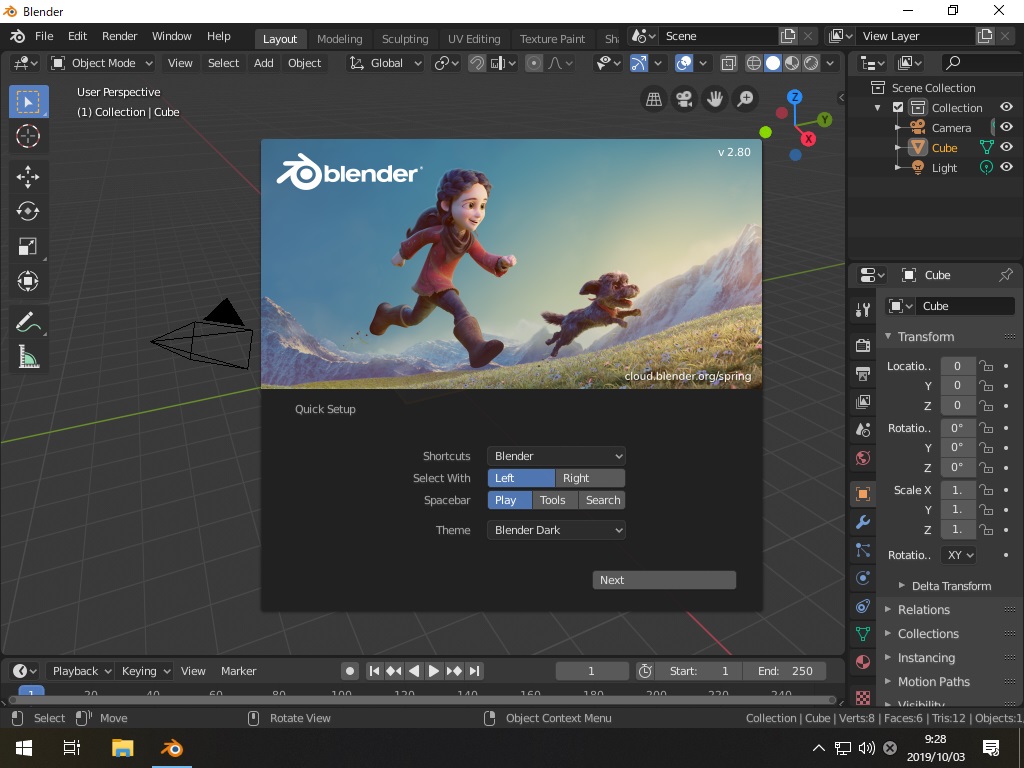The height and width of the screenshot is (768, 1024).
Task: Jump to the last frame
Action: coord(475,671)
